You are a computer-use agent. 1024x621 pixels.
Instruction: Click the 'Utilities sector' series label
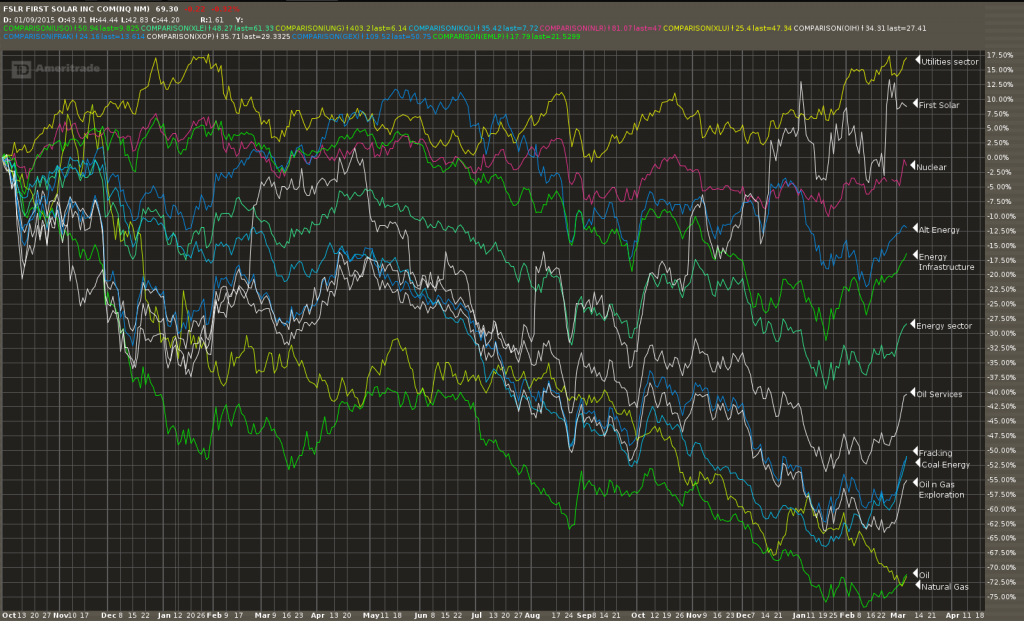950,62
